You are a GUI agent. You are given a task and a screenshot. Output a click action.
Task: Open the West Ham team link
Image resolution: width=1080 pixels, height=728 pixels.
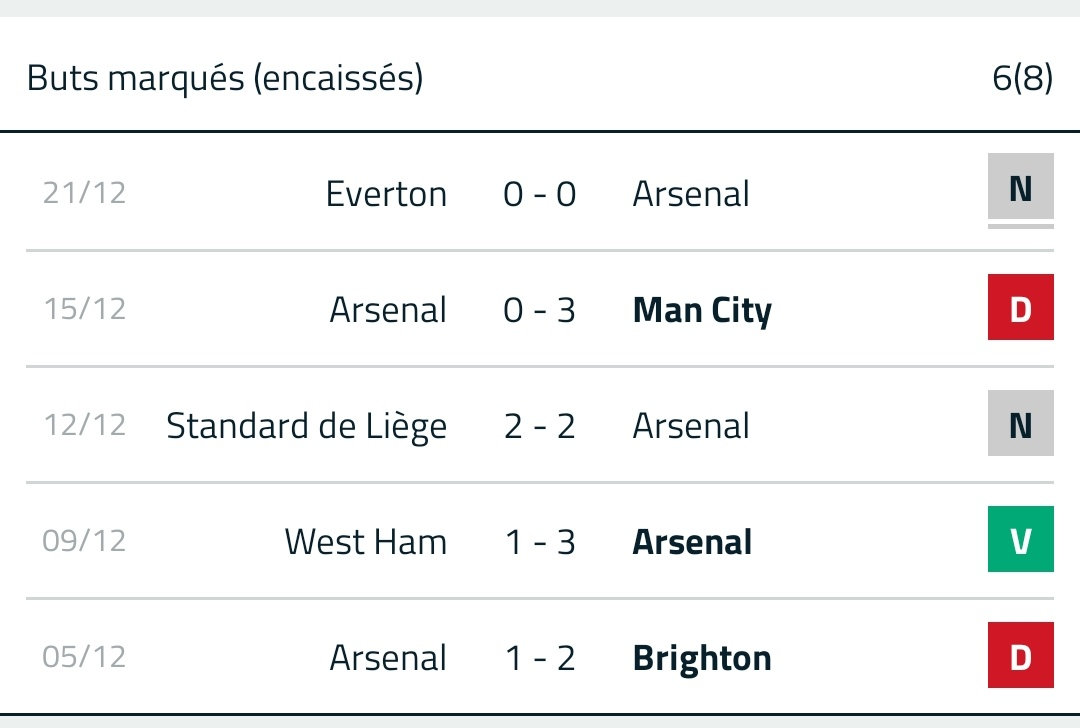pos(365,542)
